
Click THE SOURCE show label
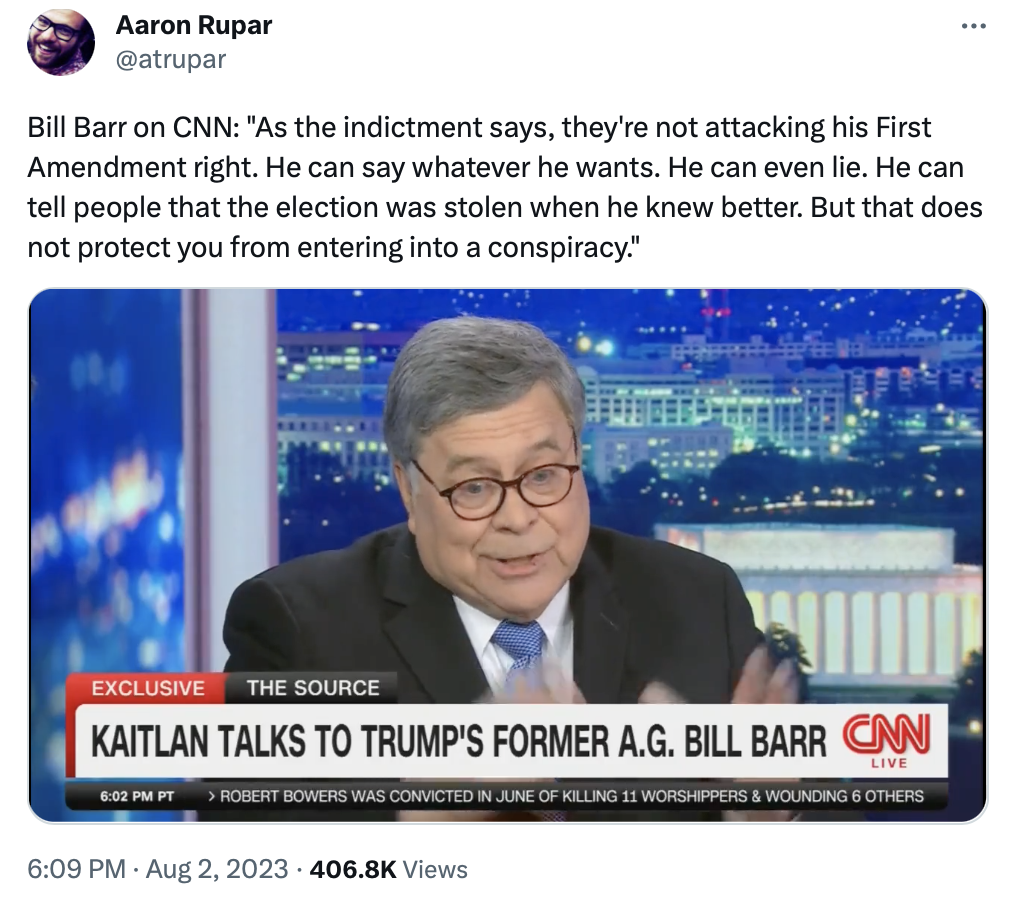coord(313,688)
